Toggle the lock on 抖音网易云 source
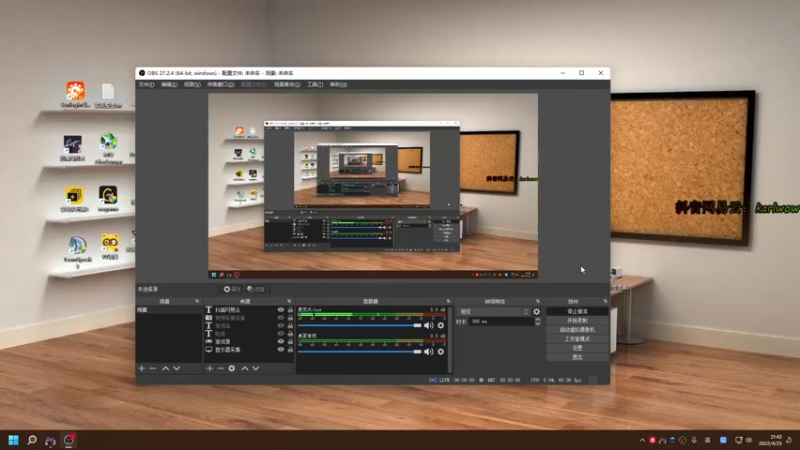The height and width of the screenshot is (450, 800). 290,310
